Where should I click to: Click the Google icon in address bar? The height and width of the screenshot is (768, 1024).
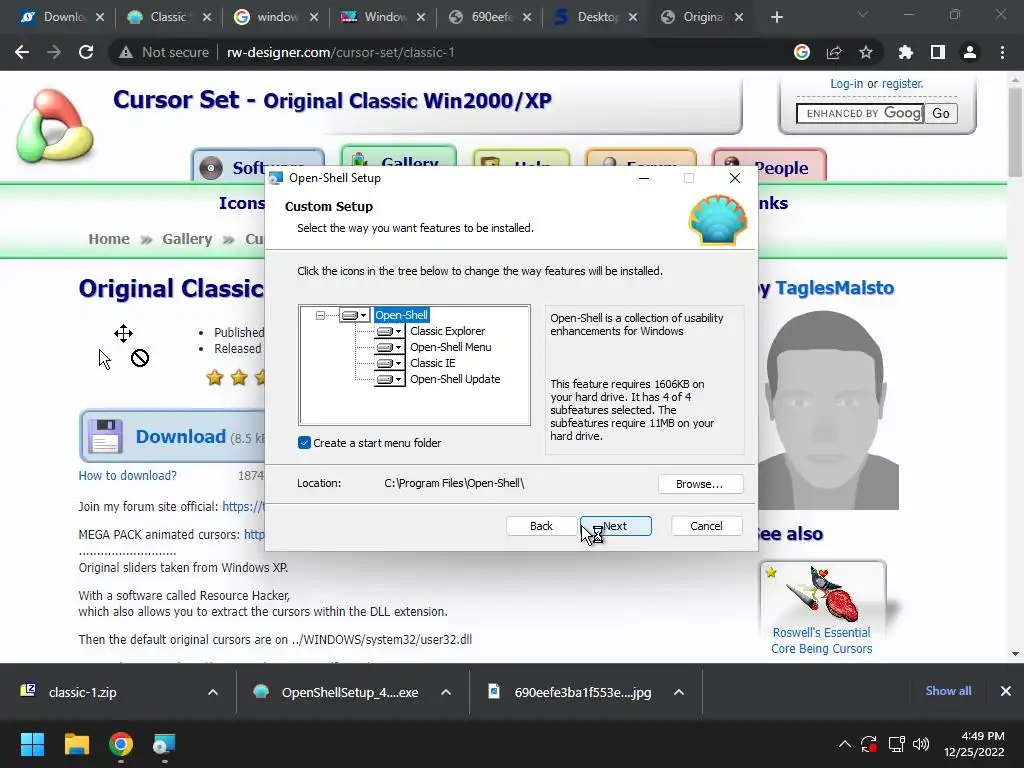point(802,52)
